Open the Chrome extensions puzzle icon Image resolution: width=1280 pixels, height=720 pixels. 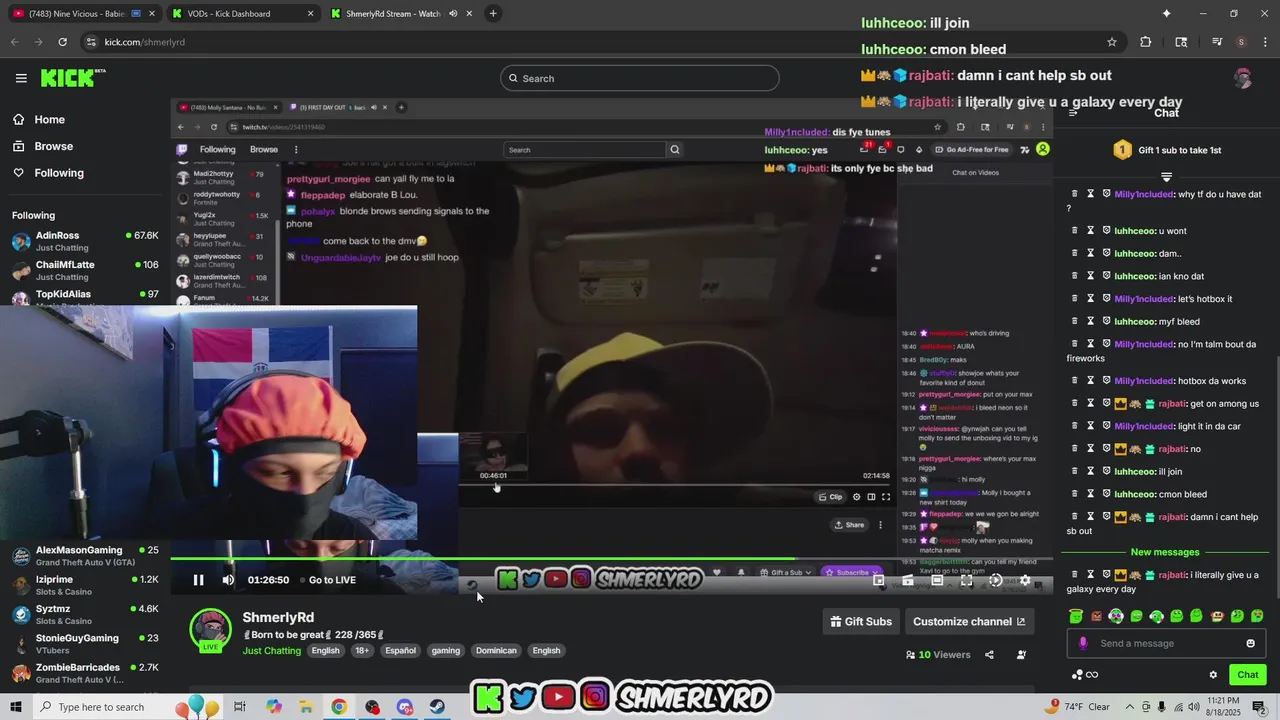tap(1146, 42)
